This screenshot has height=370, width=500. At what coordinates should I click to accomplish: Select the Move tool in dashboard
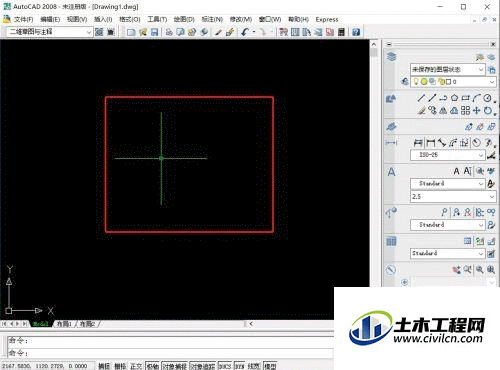coord(476,110)
